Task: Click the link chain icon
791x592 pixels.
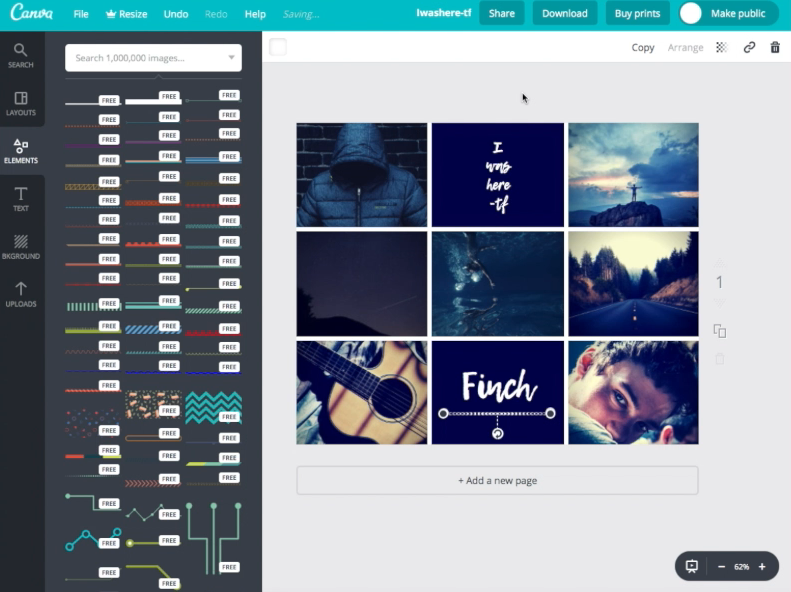Action: point(749,47)
